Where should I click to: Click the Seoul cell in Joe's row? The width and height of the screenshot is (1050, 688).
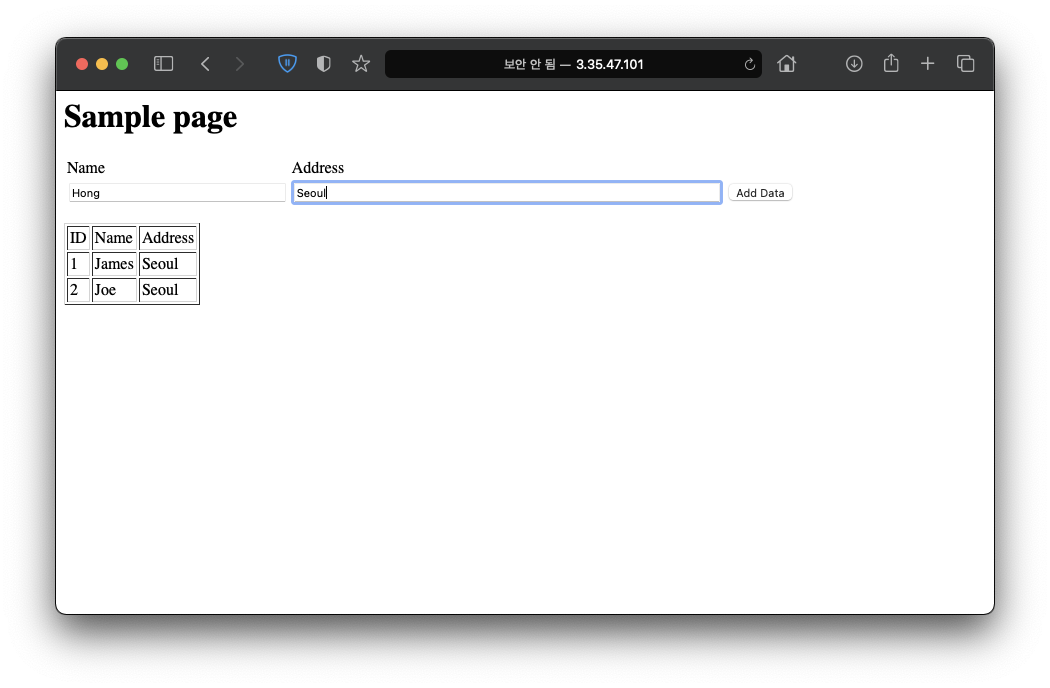click(168, 290)
